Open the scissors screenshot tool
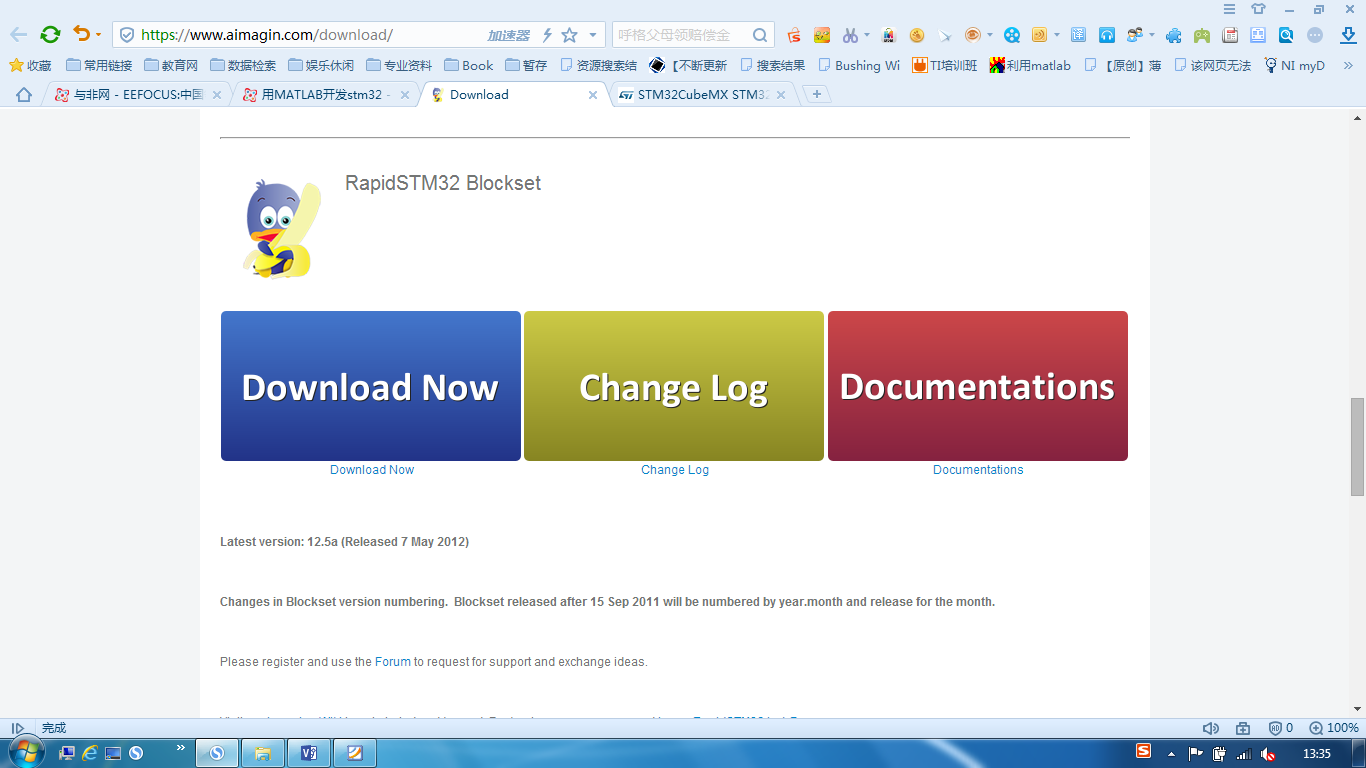1366x768 pixels. [850, 35]
